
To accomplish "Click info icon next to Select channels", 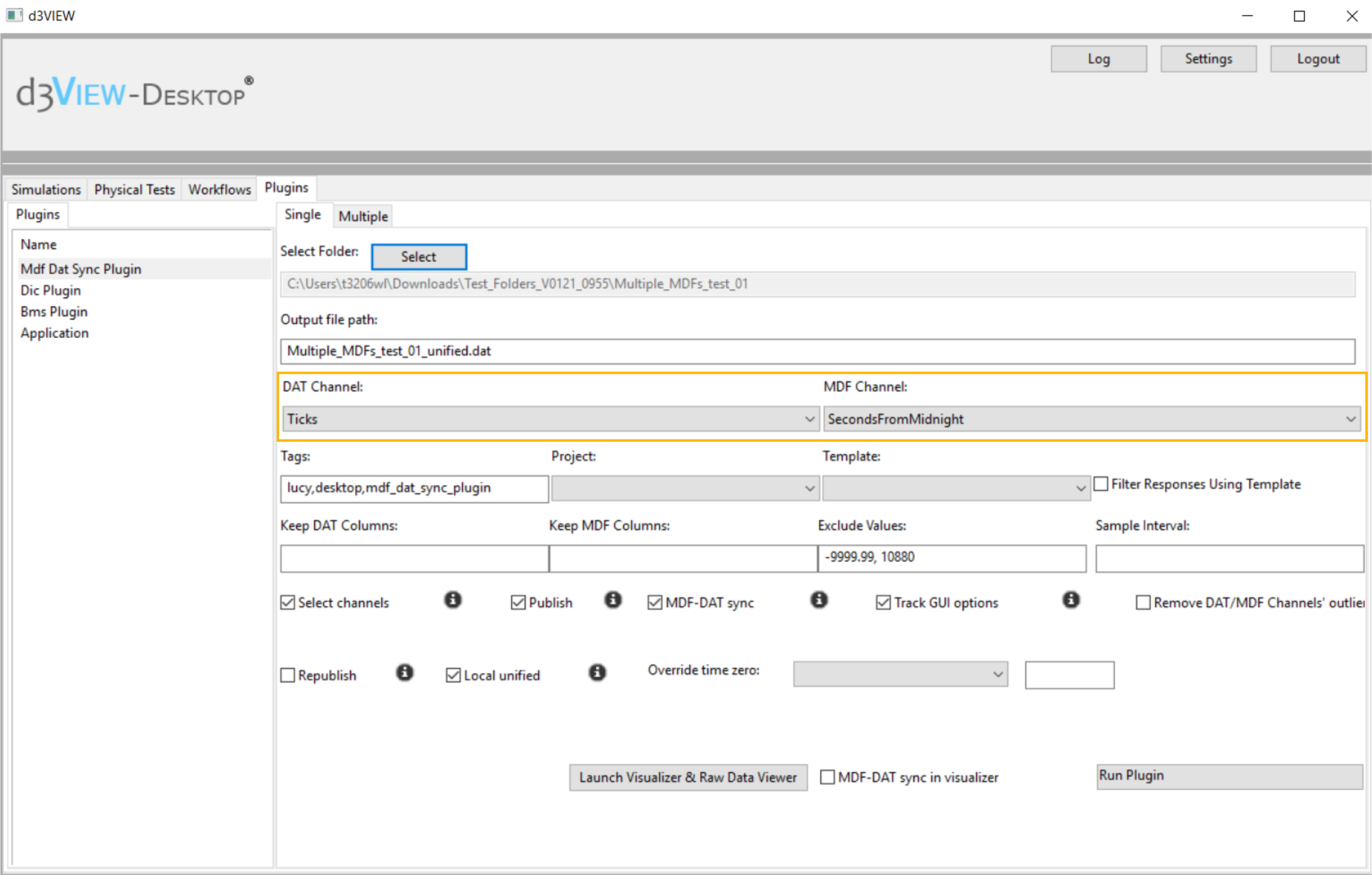I will tap(453, 600).
